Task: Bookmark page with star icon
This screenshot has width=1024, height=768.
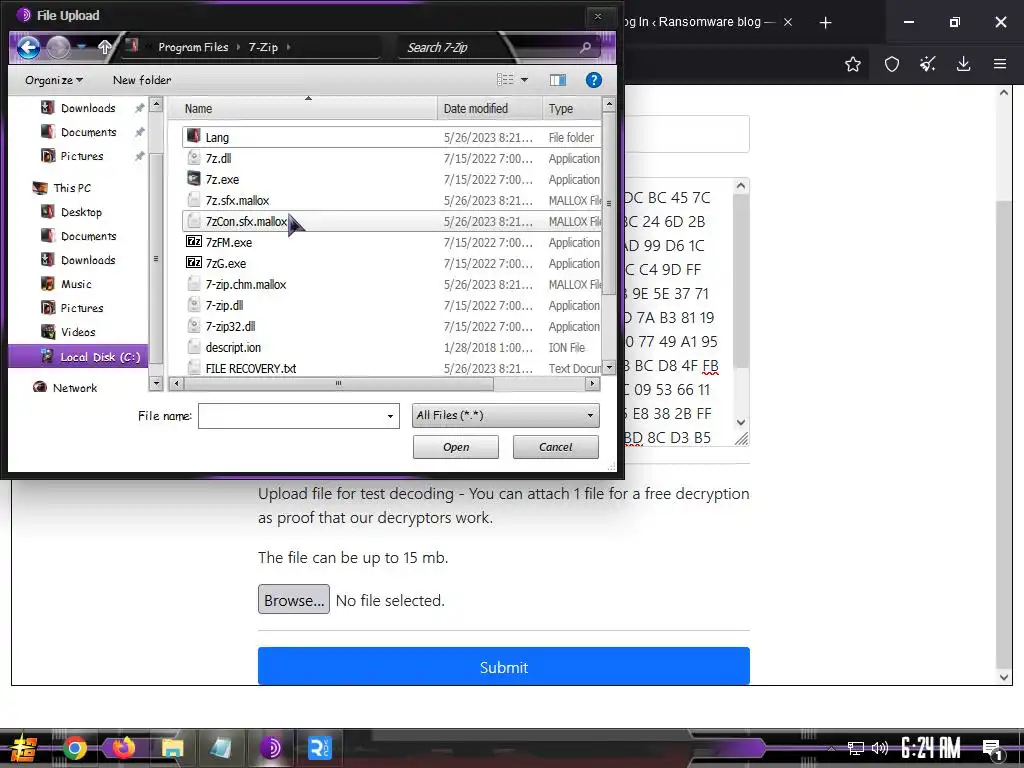Action: coord(852,64)
